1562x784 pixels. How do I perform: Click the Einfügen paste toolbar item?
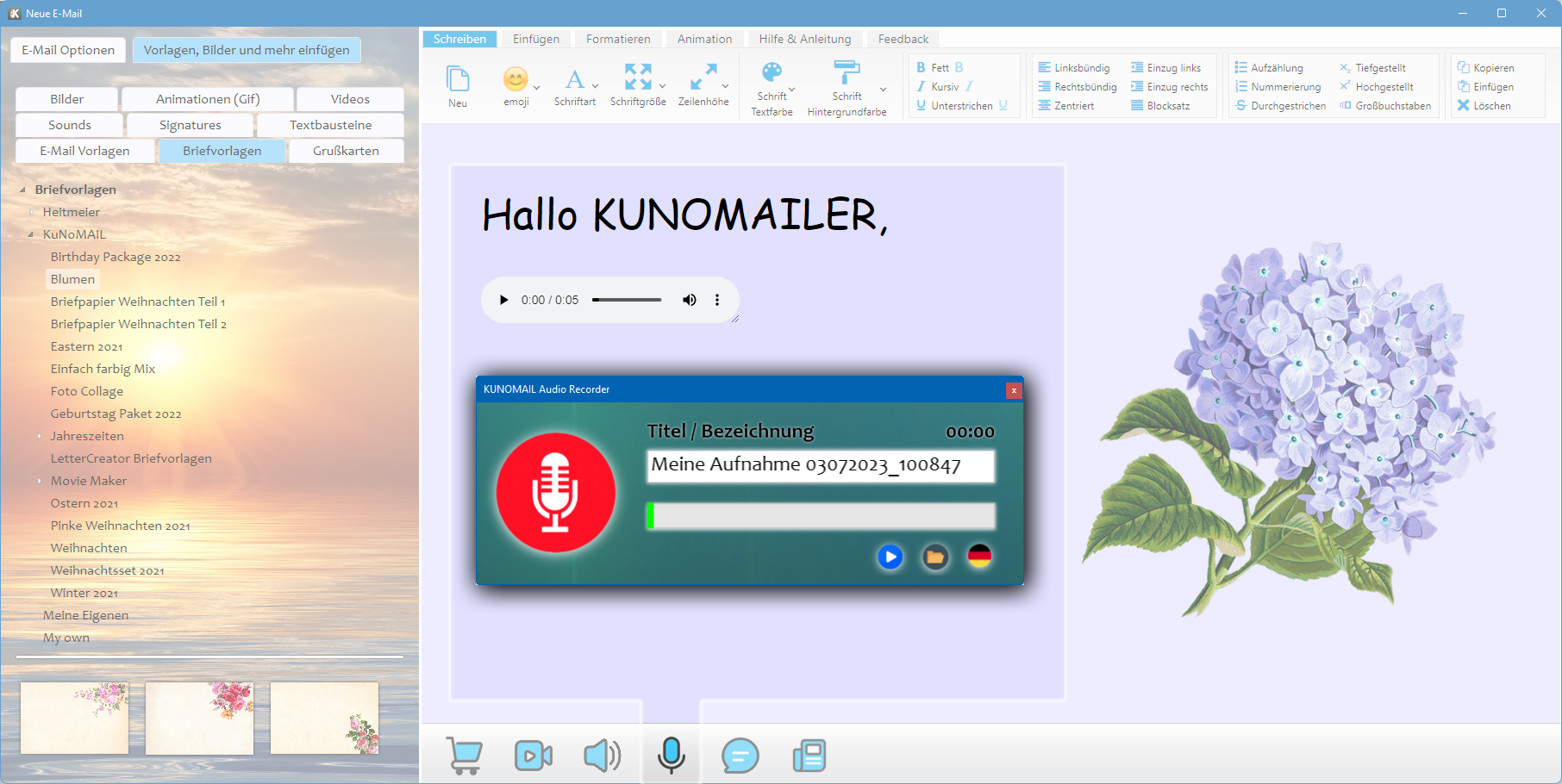[1485, 86]
